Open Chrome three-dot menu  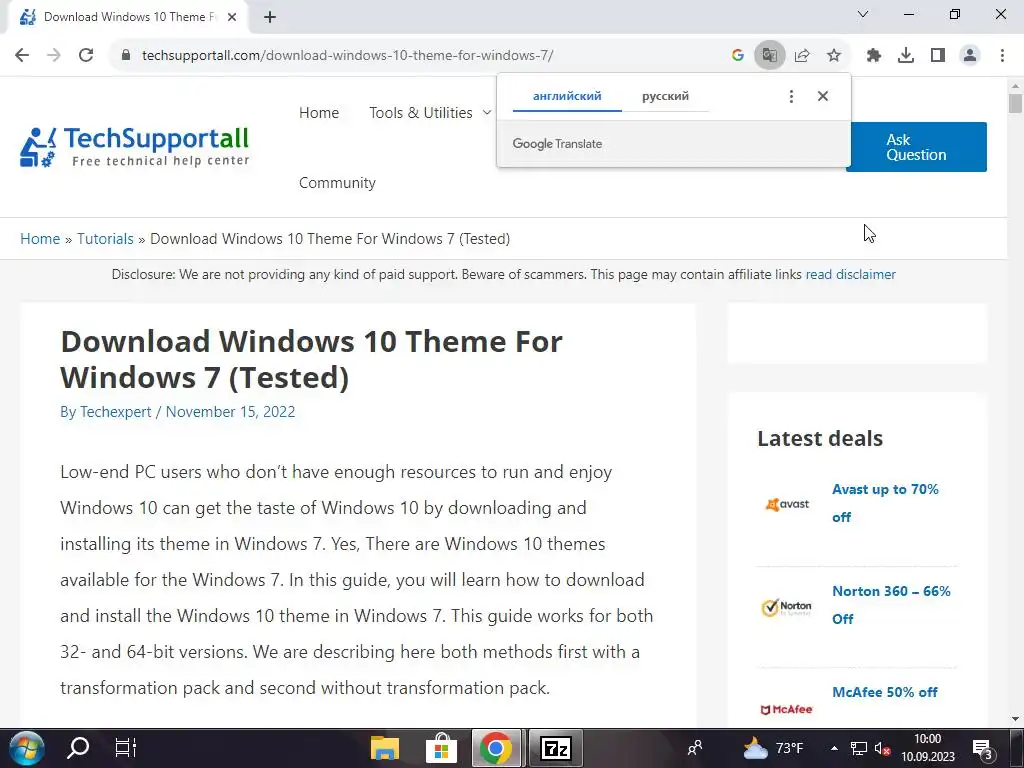click(1002, 56)
